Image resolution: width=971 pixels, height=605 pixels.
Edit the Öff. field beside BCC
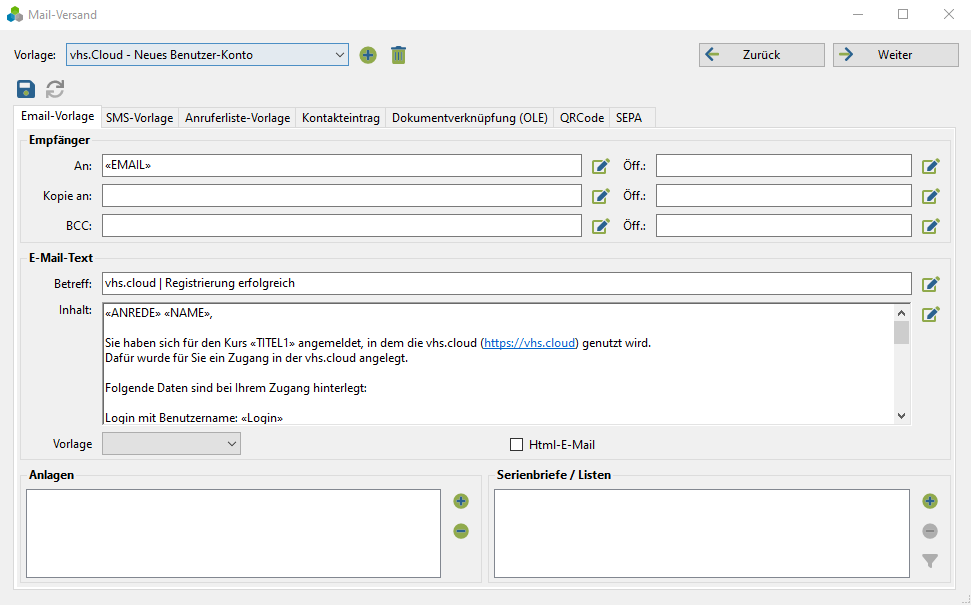point(931,225)
